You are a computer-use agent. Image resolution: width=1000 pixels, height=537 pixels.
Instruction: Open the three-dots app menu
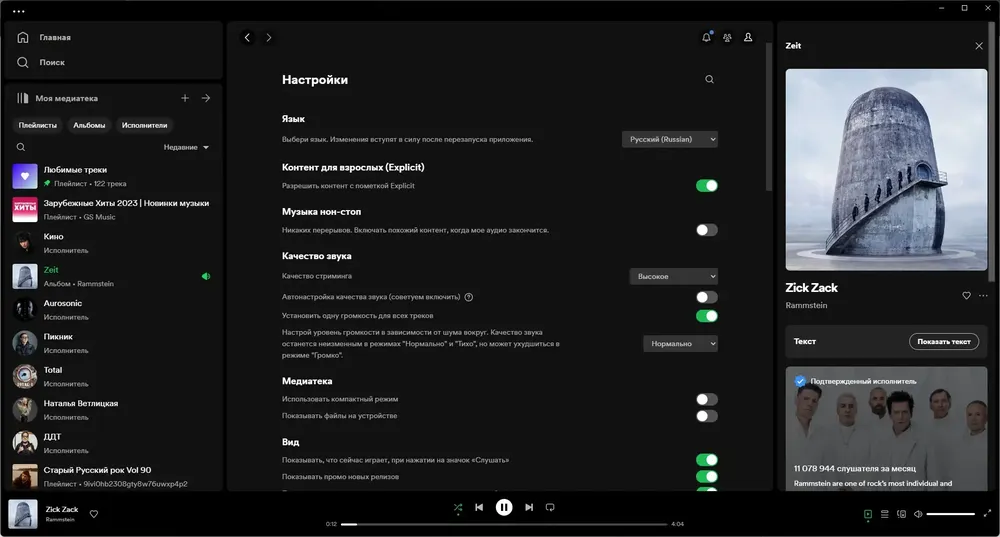[18, 11]
